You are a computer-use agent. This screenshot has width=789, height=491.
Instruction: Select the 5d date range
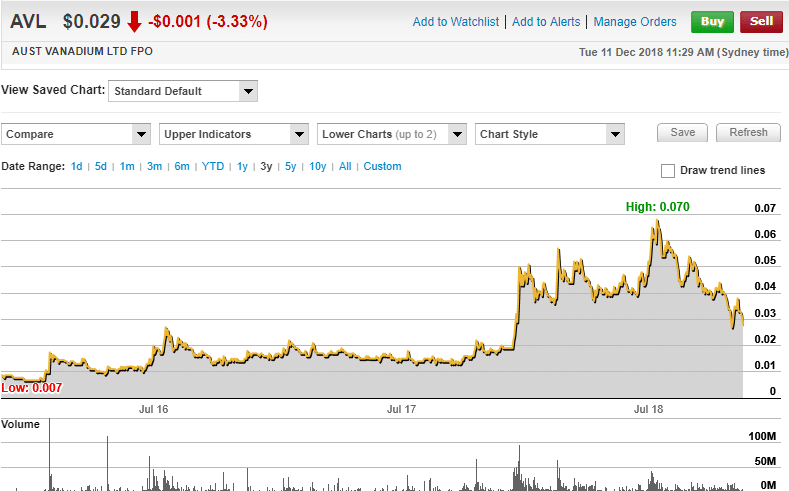101,167
